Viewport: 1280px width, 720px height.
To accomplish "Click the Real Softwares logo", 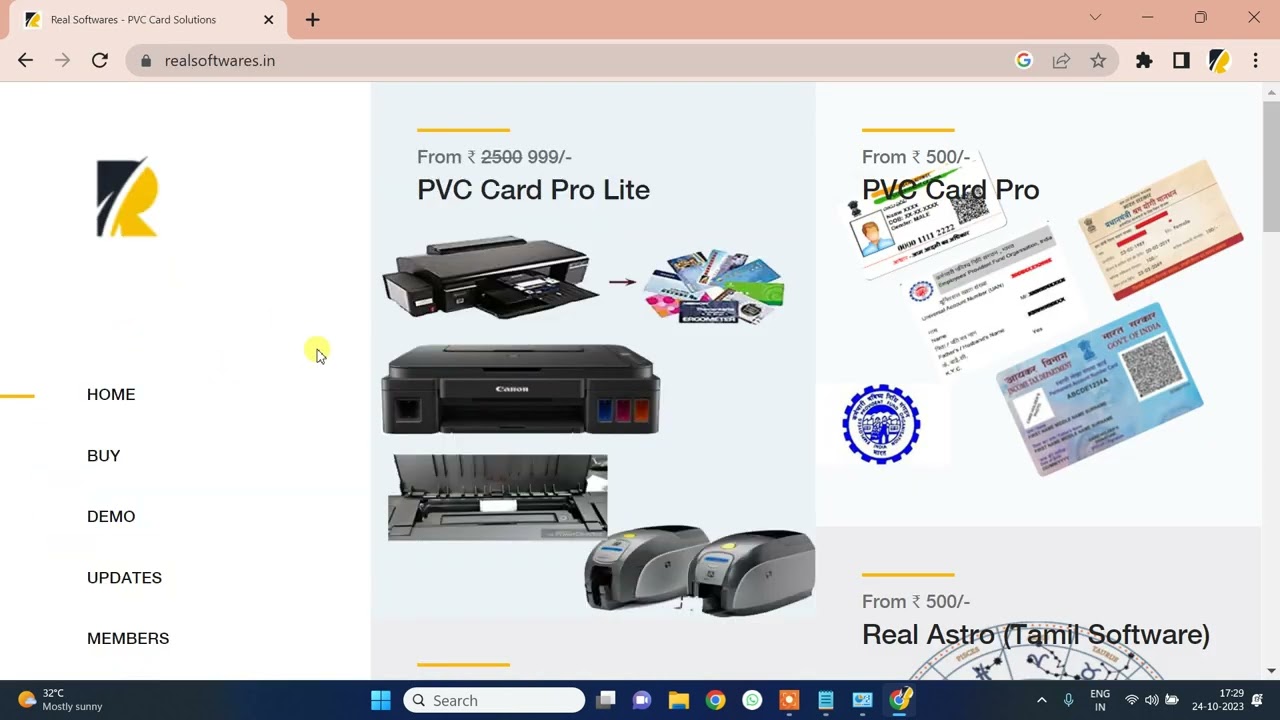I will click(127, 197).
